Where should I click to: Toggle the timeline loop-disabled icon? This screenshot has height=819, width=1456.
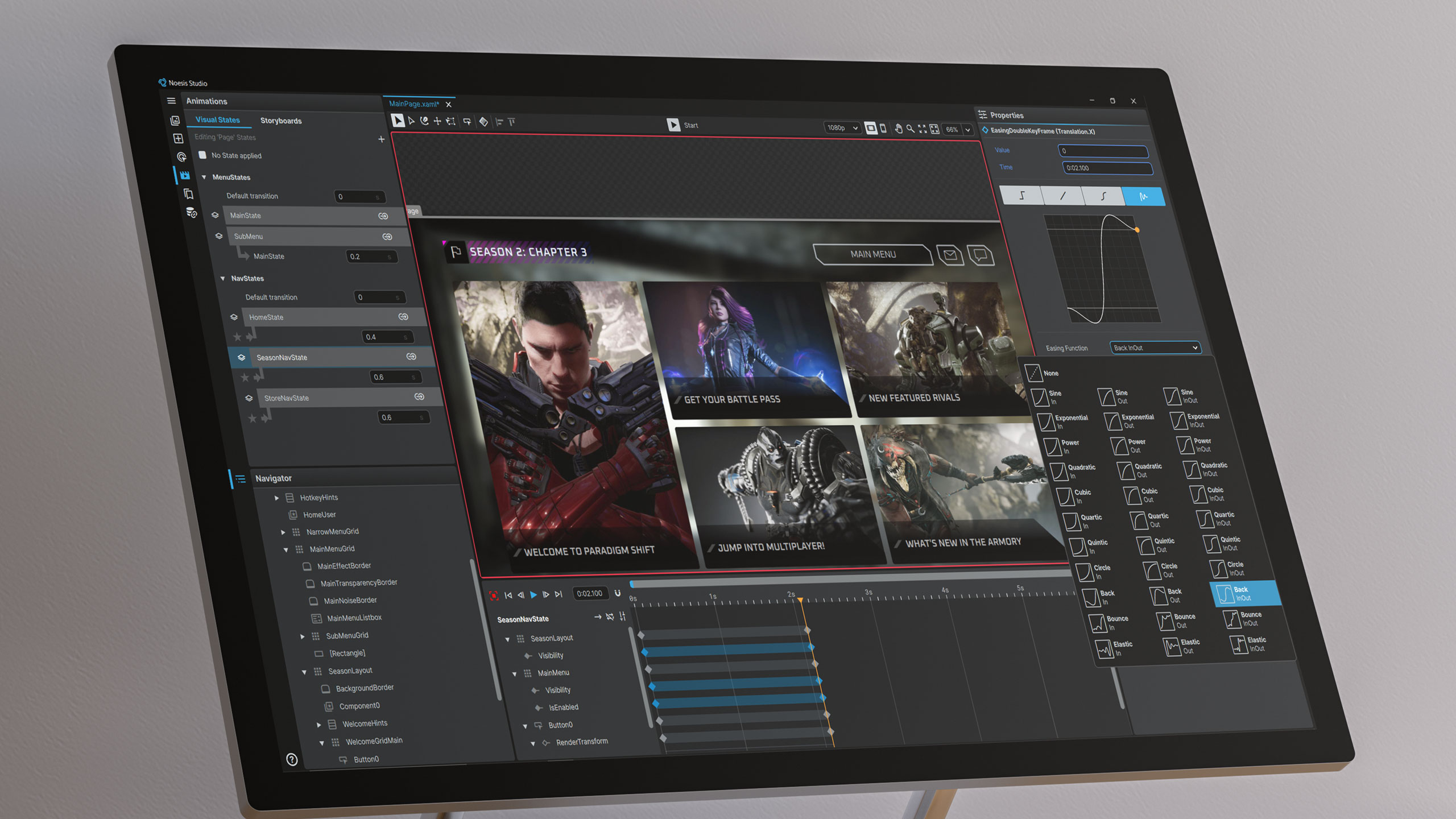[610, 617]
